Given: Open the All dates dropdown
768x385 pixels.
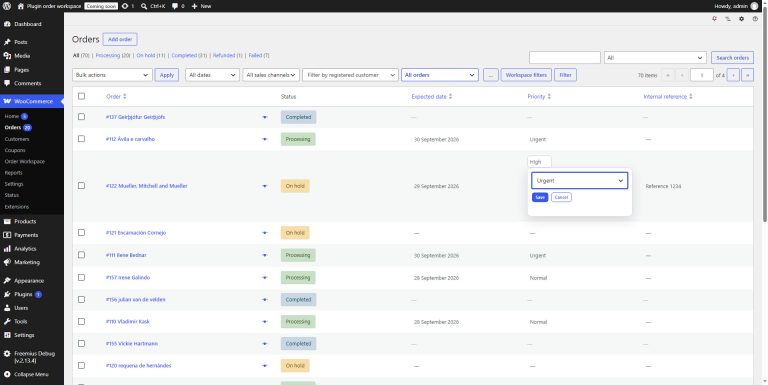Looking at the screenshot, I should (x=212, y=75).
